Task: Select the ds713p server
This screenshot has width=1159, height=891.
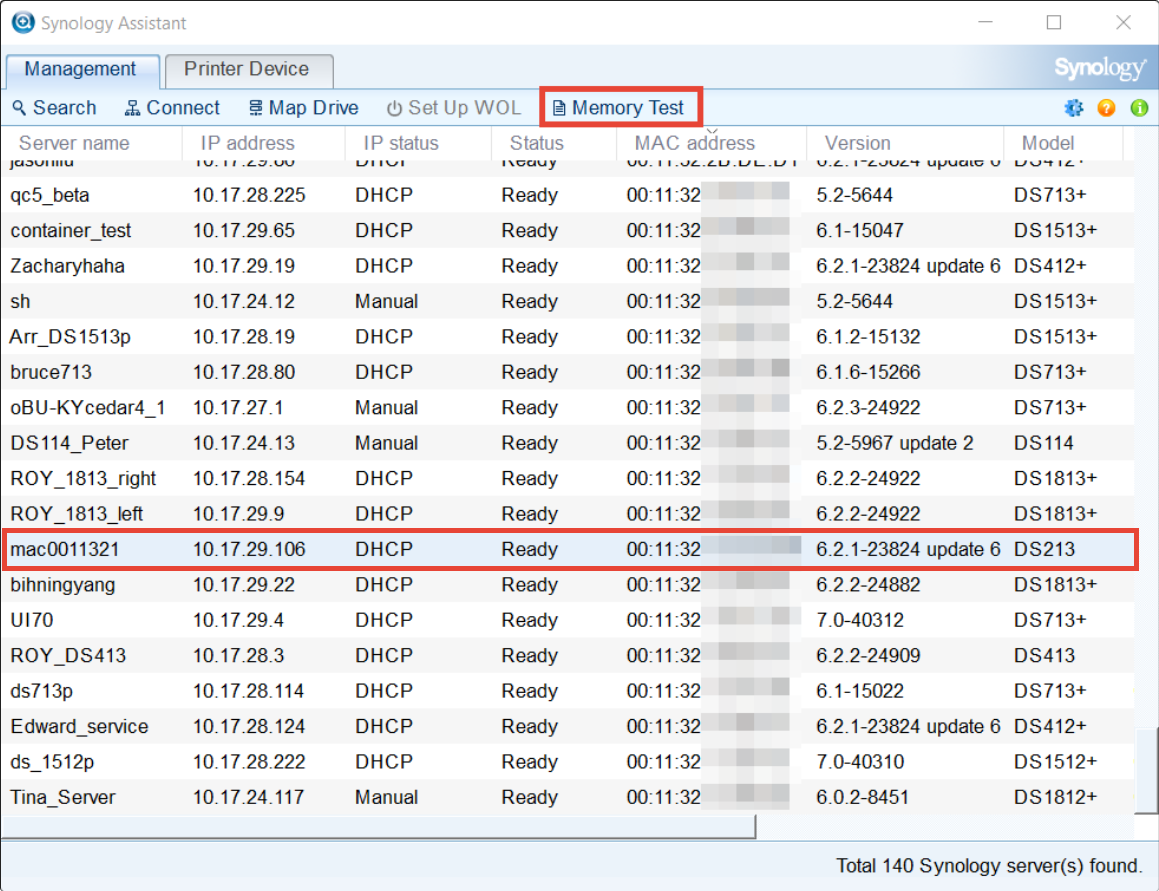Action: (x=568, y=691)
